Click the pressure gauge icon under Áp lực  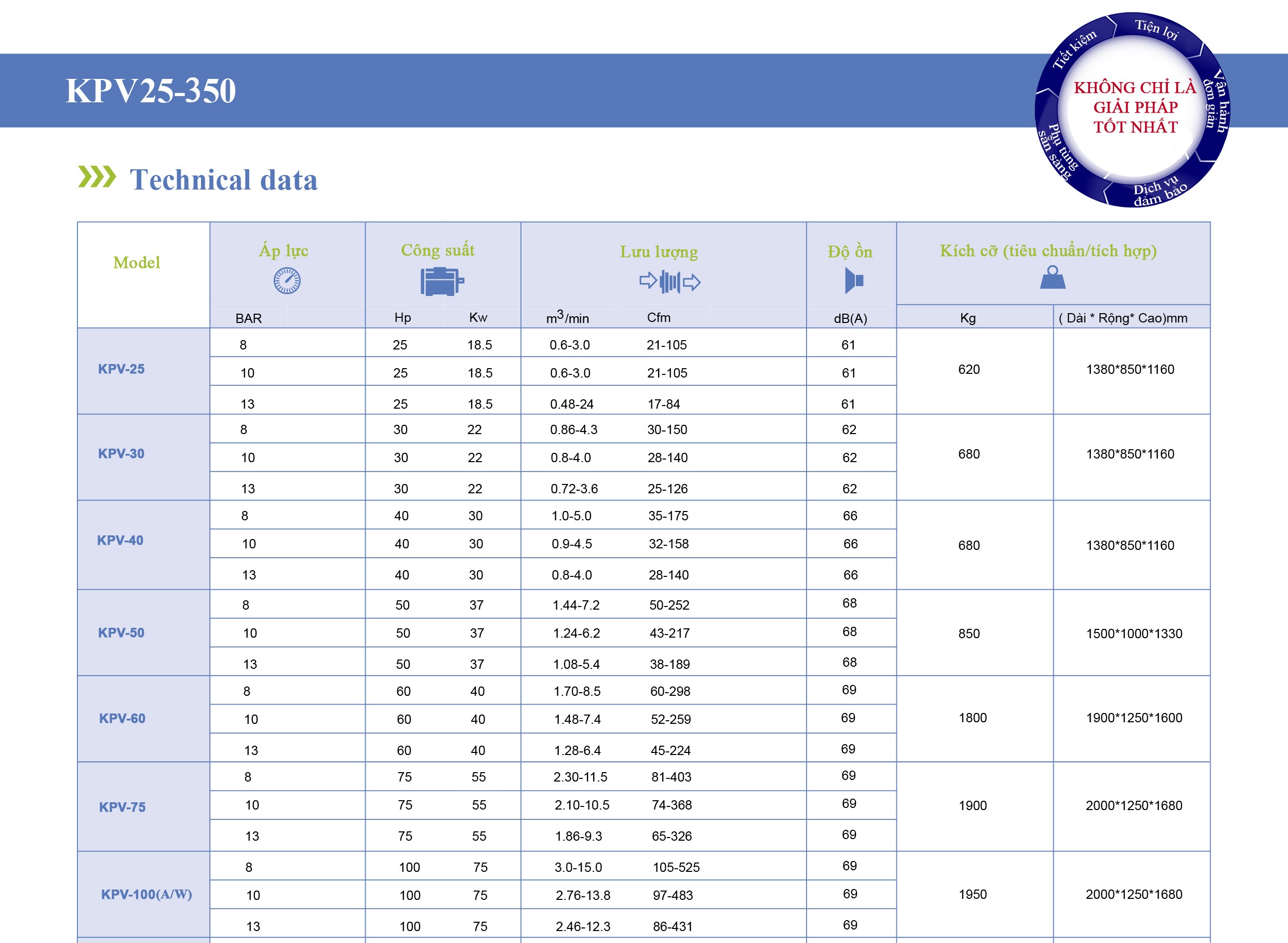[287, 281]
